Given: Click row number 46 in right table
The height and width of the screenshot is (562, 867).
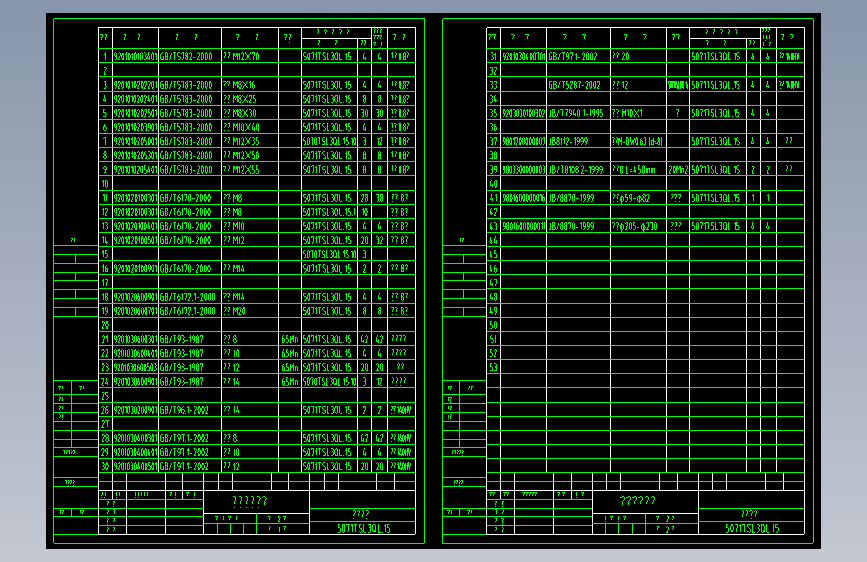Looking at the screenshot, I should (x=493, y=269).
